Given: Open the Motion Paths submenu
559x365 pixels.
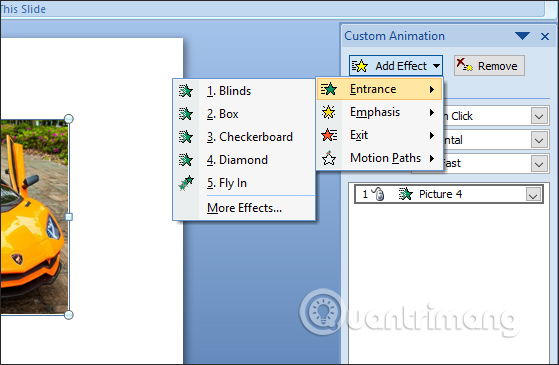Looking at the screenshot, I should coord(379,158).
